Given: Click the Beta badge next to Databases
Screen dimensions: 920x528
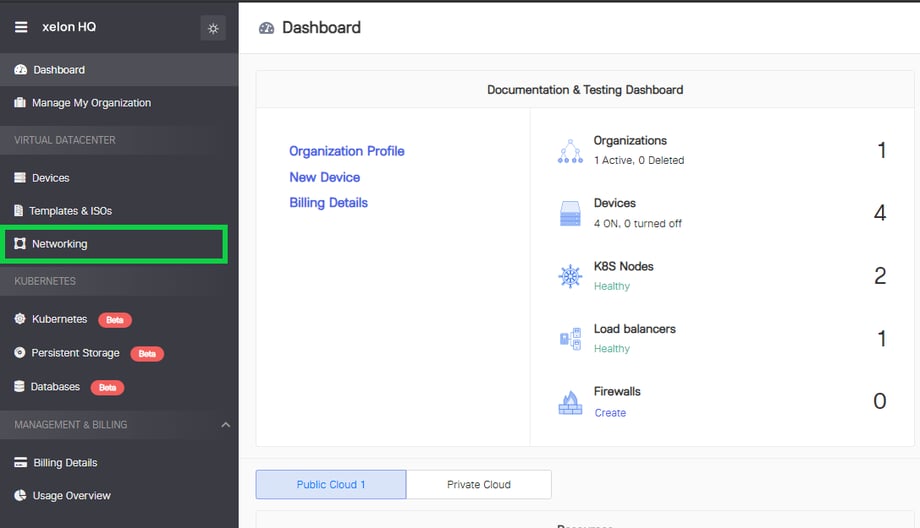Looking at the screenshot, I should [x=107, y=387].
